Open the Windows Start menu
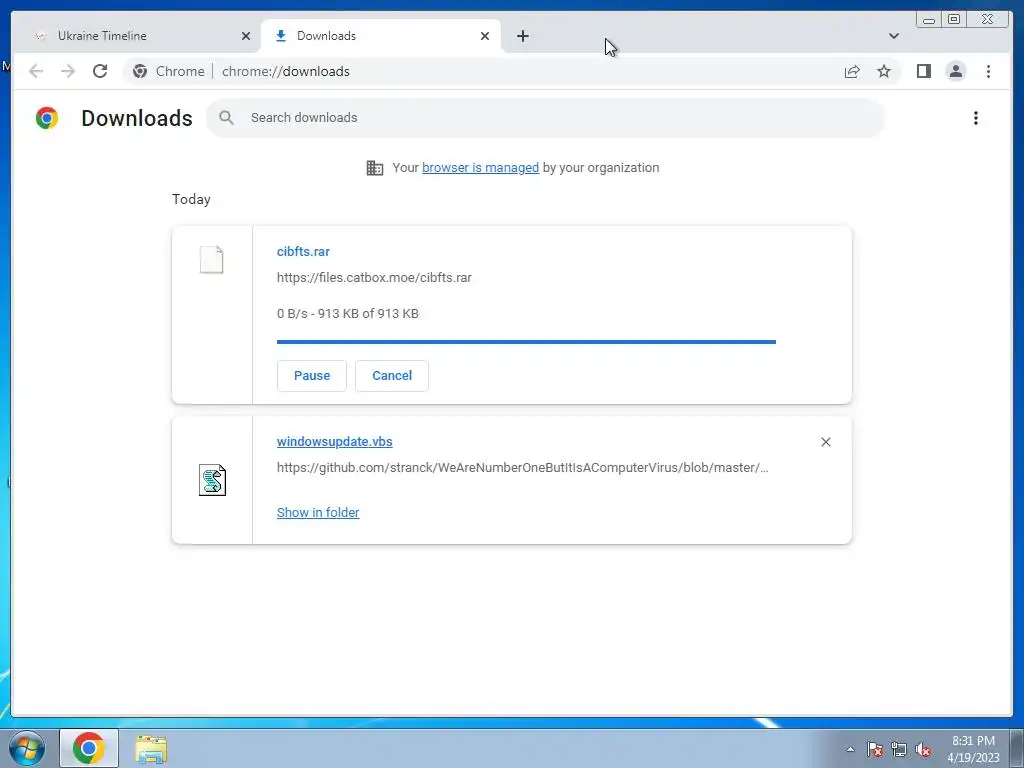This screenshot has width=1024, height=768. tap(27, 748)
